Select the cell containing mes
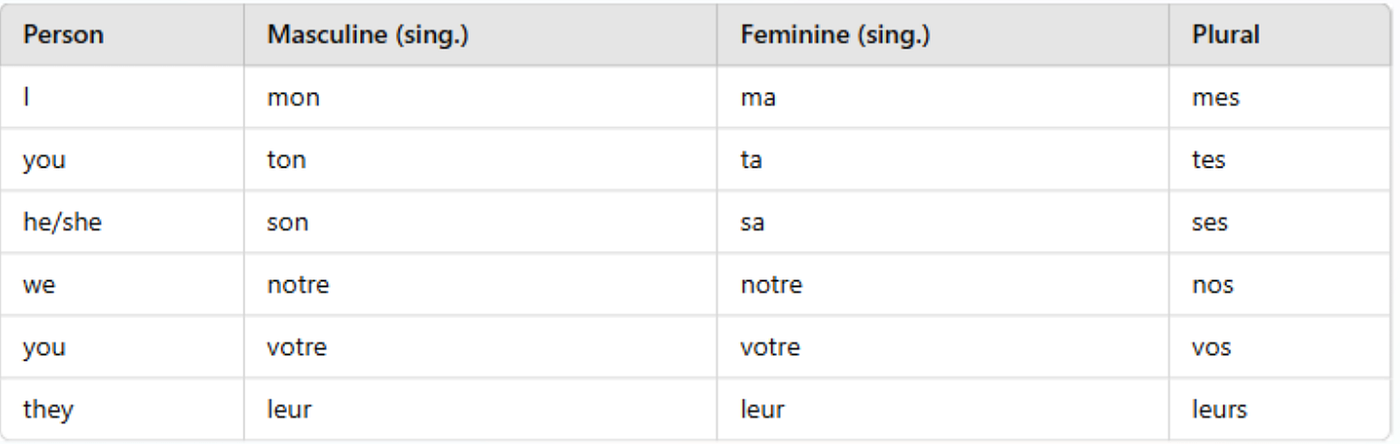Image resolution: width=1400 pixels, height=444 pixels. point(1280,97)
